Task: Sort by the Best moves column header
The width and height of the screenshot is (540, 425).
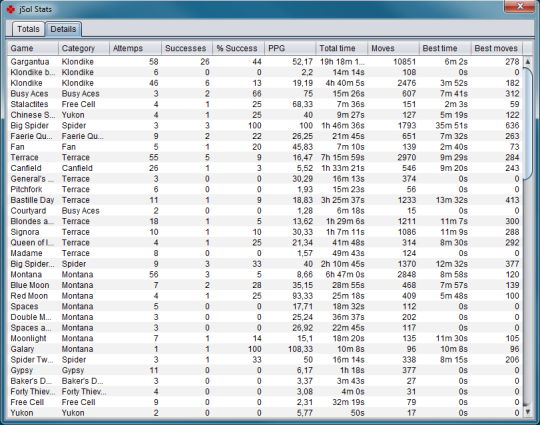Action: click(x=497, y=48)
